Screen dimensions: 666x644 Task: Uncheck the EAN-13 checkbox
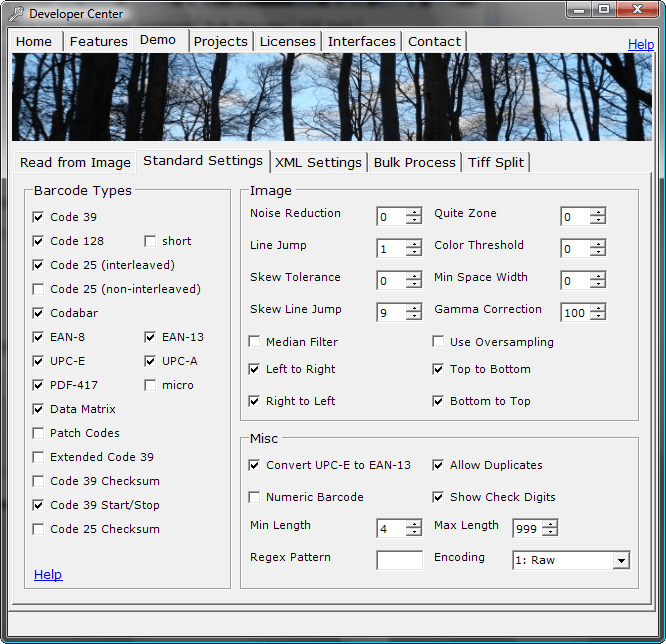150,337
